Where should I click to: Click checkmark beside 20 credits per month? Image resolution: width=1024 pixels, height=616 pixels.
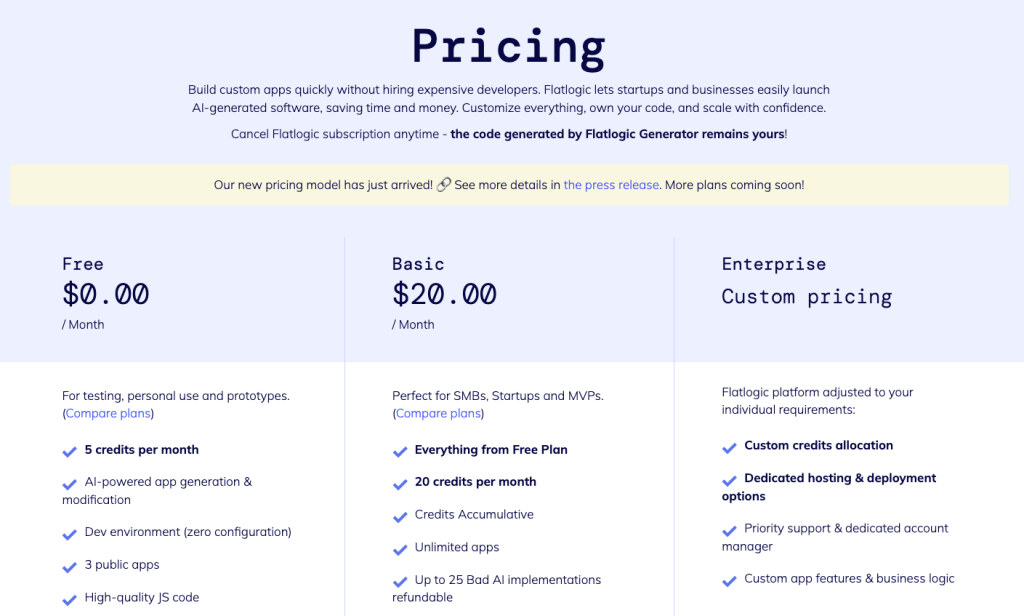point(400,484)
